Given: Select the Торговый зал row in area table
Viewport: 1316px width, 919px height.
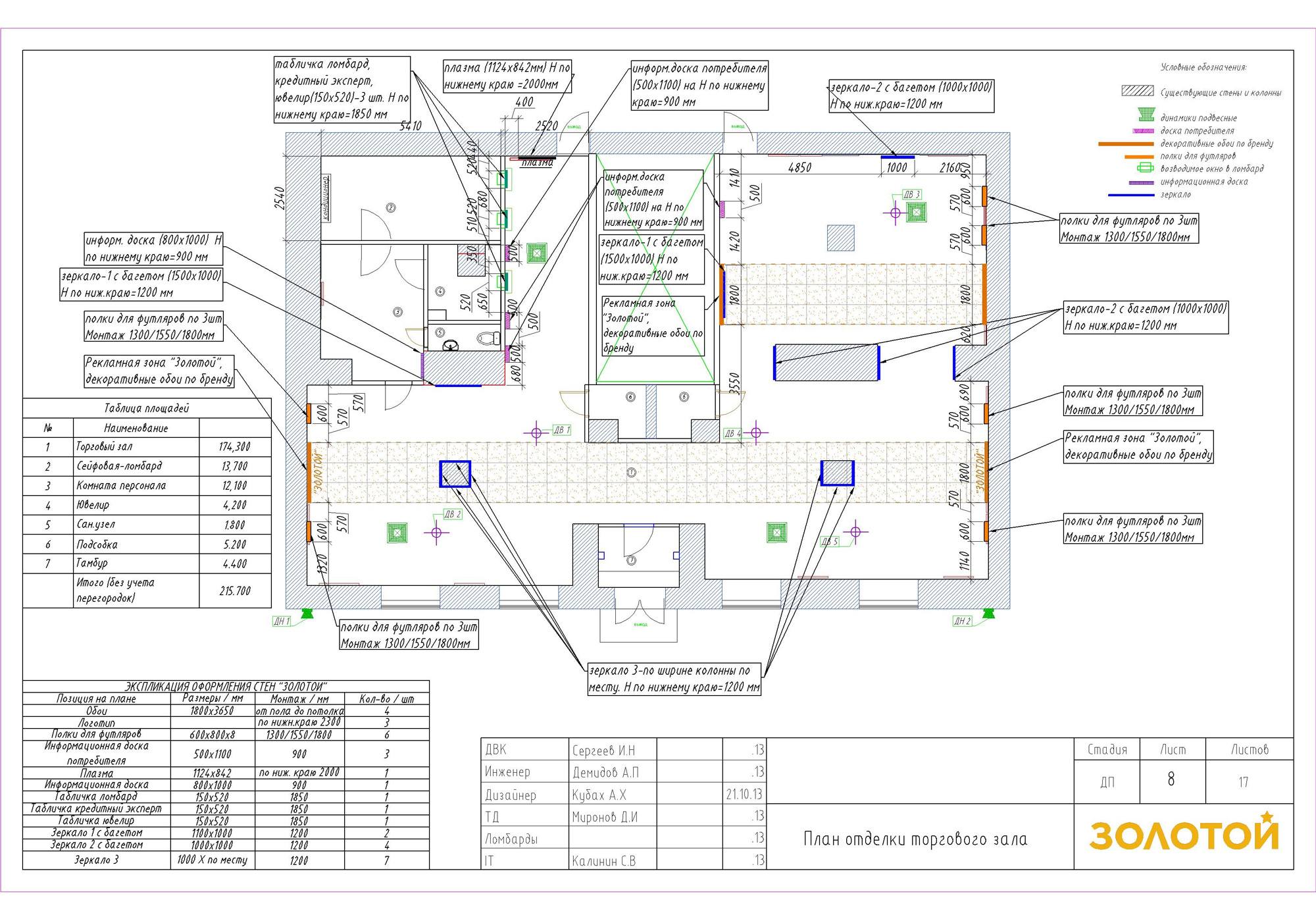Looking at the screenshot, I should 147,447.
